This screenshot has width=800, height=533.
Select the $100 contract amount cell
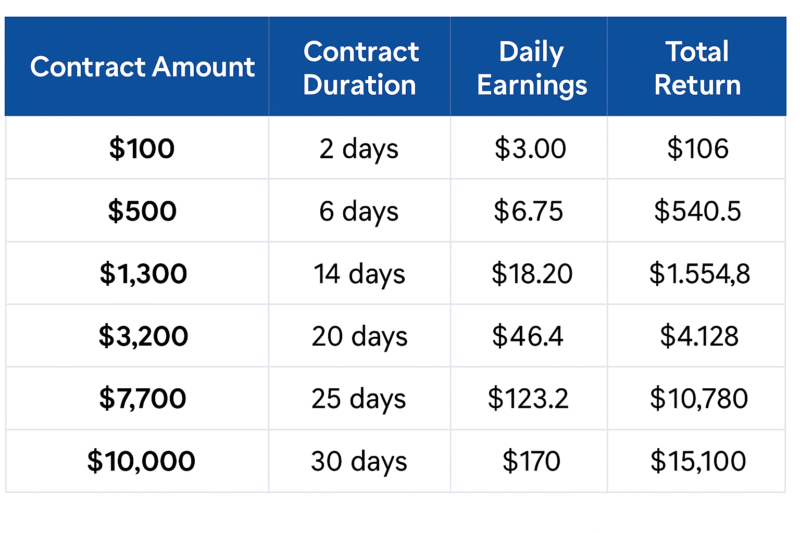142,149
